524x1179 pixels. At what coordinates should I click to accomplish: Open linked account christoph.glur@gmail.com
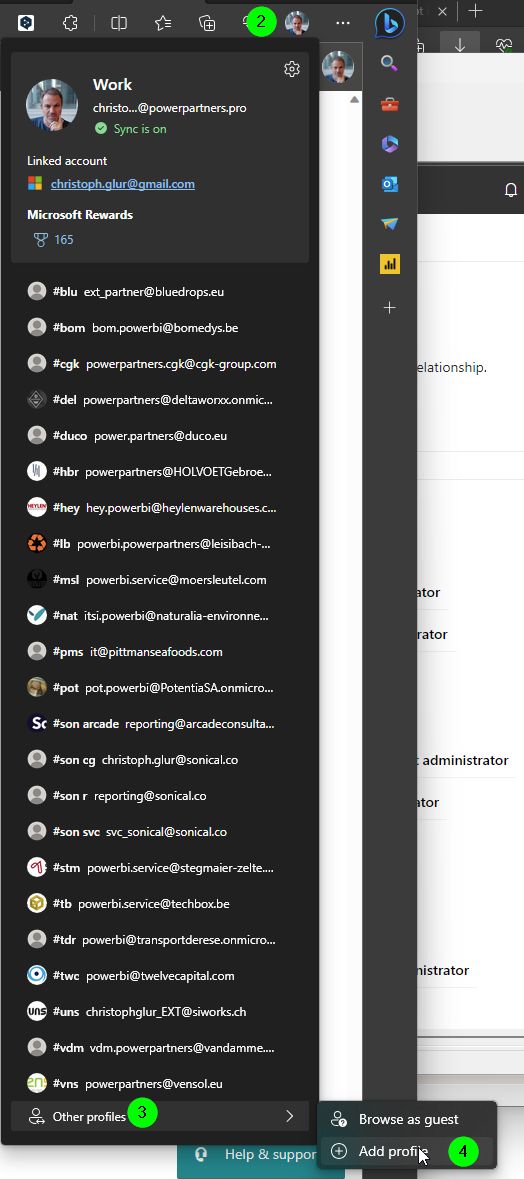pyautogui.click(x=123, y=183)
